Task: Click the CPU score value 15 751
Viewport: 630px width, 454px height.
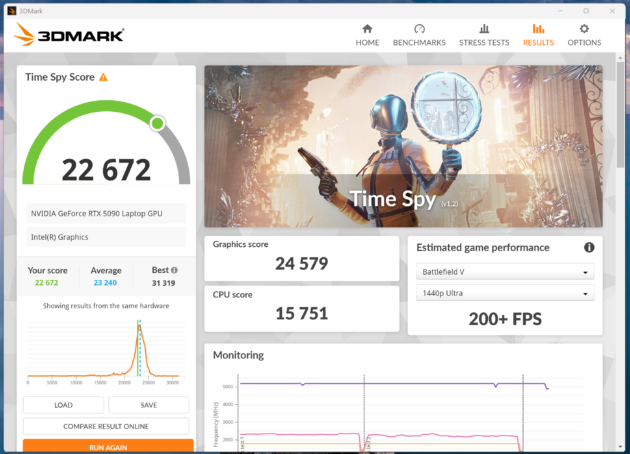Action: [301, 313]
